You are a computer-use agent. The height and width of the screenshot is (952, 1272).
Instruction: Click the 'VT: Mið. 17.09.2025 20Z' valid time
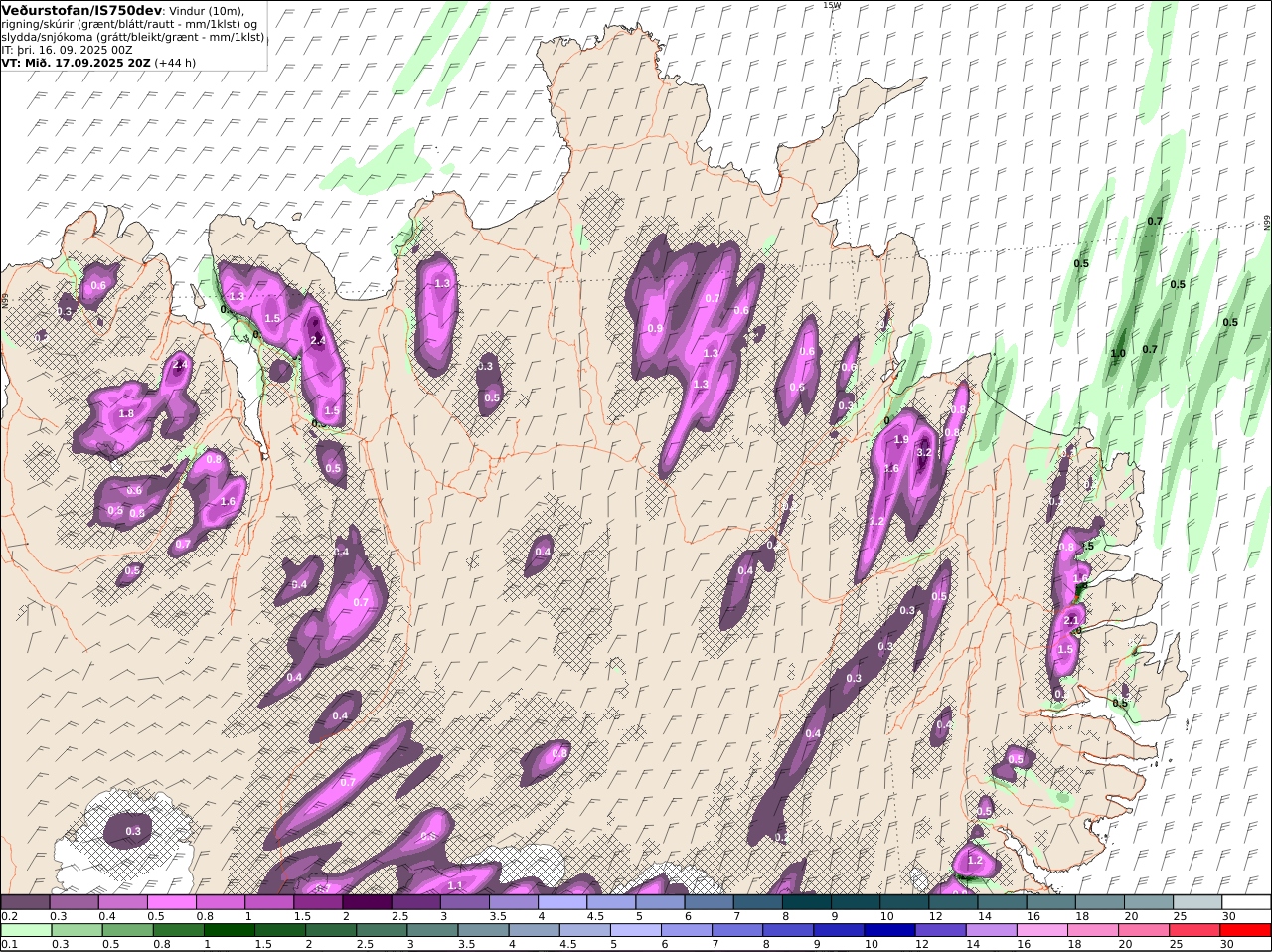[x=77, y=62]
